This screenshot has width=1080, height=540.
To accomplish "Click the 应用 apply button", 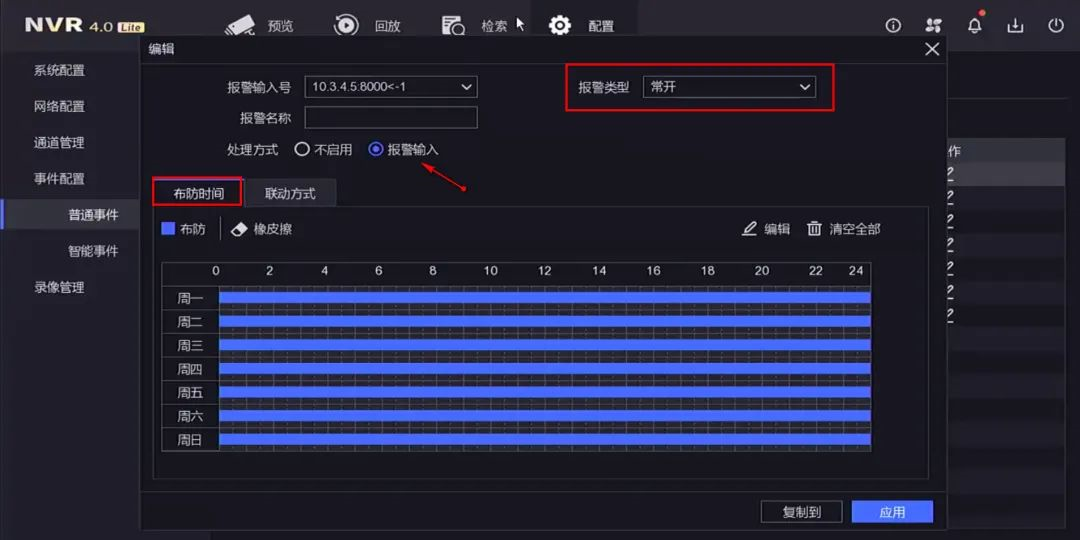I will (892, 512).
